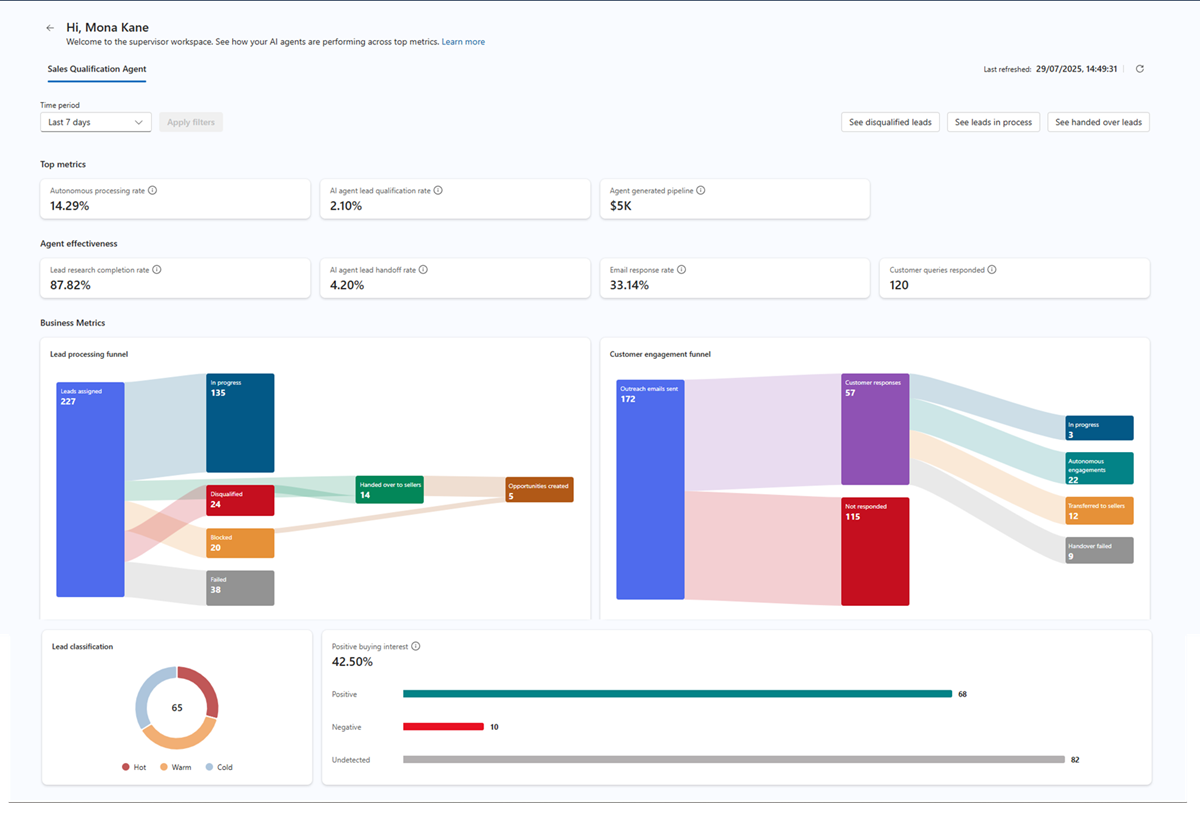Click the back arrow beside the greeting
Viewport: 1200px width, 817px height.
click(x=50, y=28)
